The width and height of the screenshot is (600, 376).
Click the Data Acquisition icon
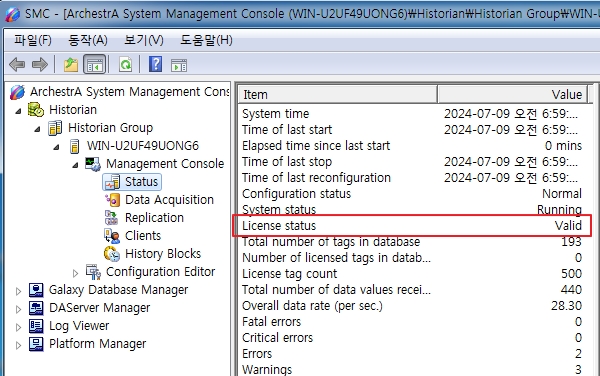click(112, 200)
